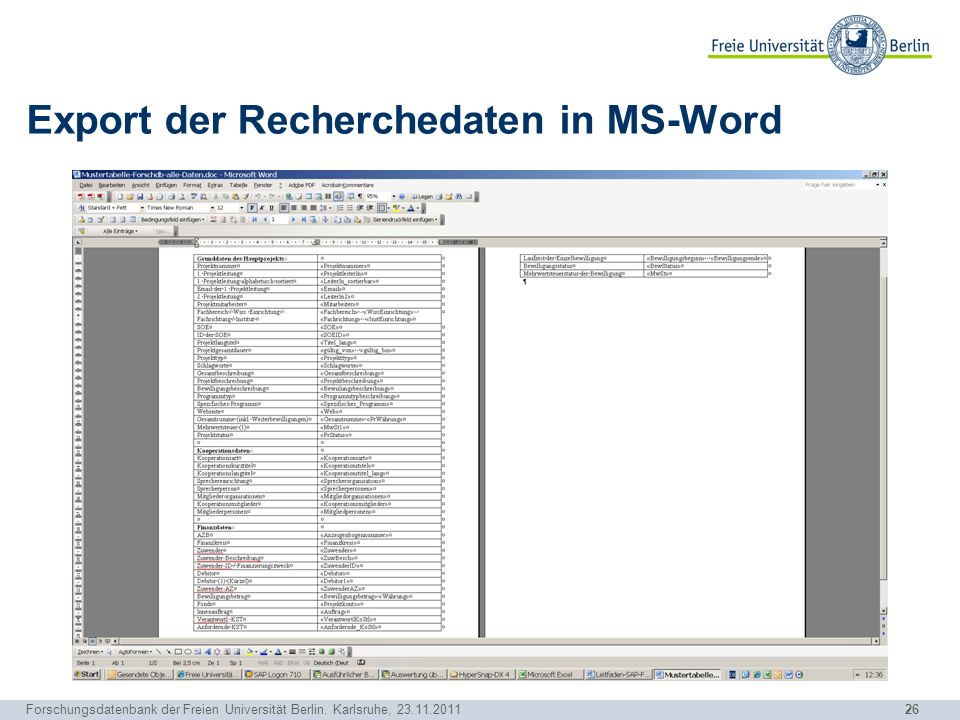Open the Ansicht menu
This screenshot has height=720, width=960.
point(140,185)
